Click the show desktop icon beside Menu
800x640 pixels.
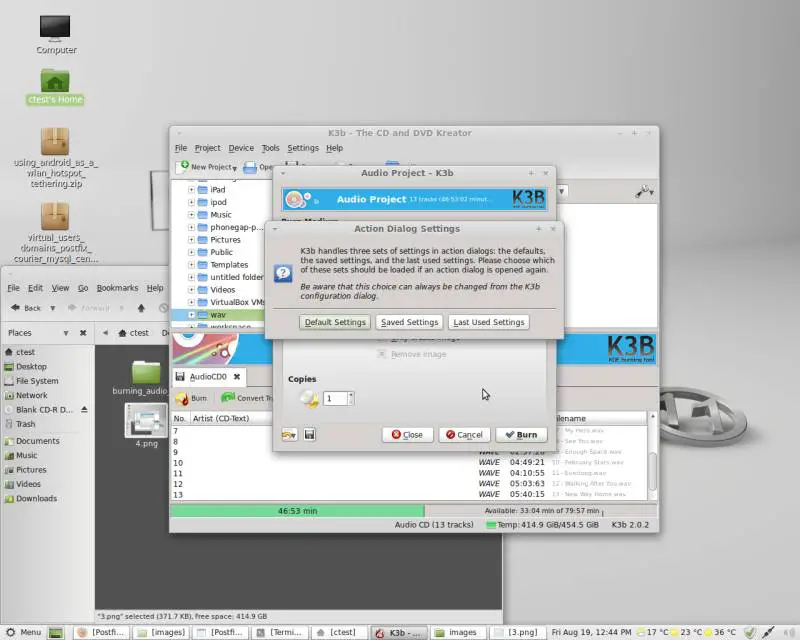(x=56, y=632)
